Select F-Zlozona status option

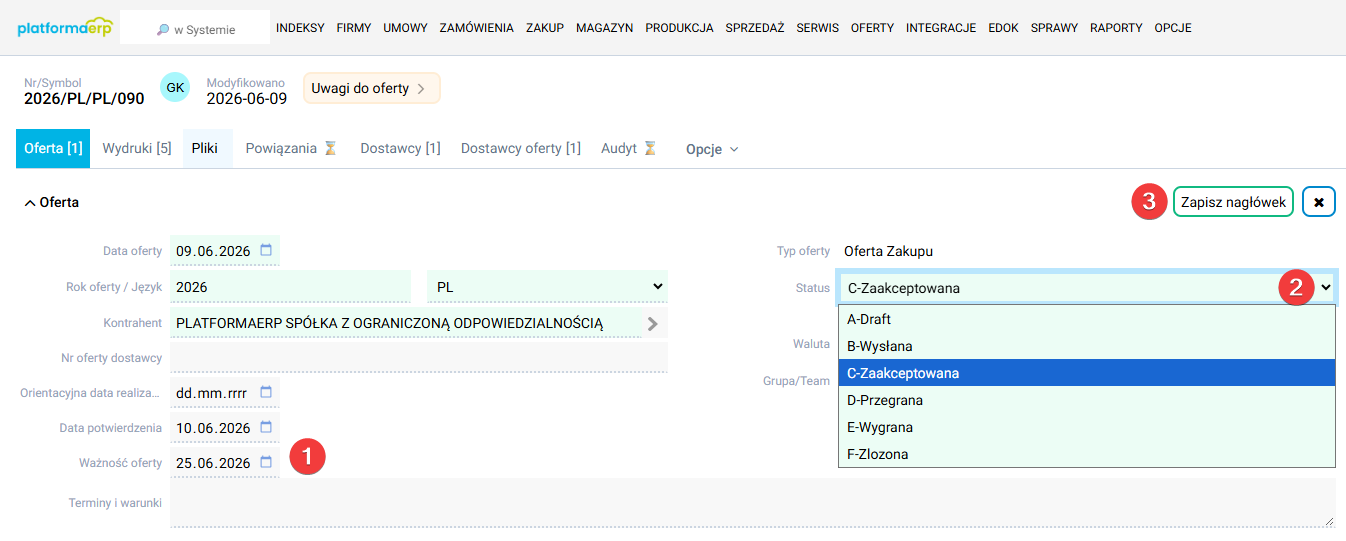(x=1087, y=454)
